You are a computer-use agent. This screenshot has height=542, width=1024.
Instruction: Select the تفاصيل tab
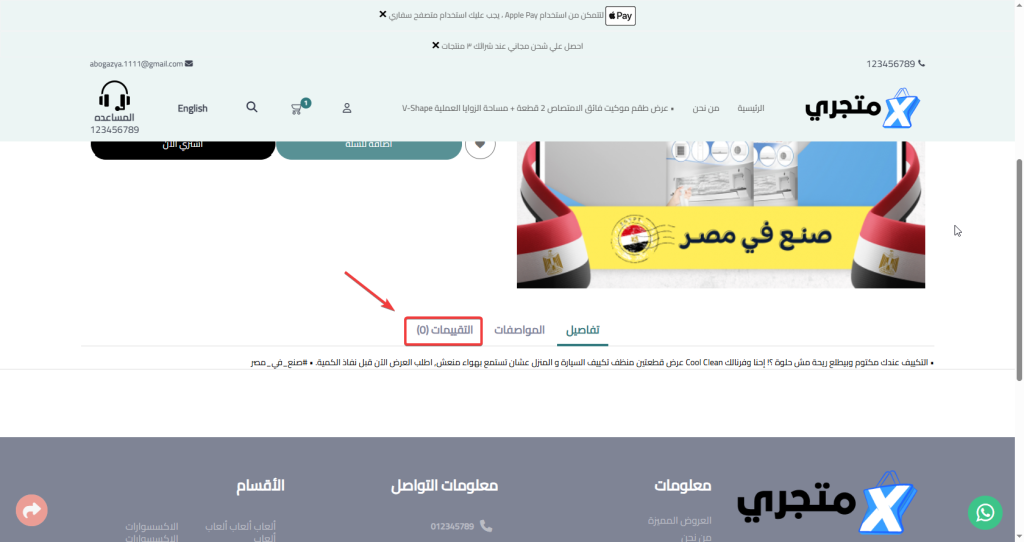[583, 330]
